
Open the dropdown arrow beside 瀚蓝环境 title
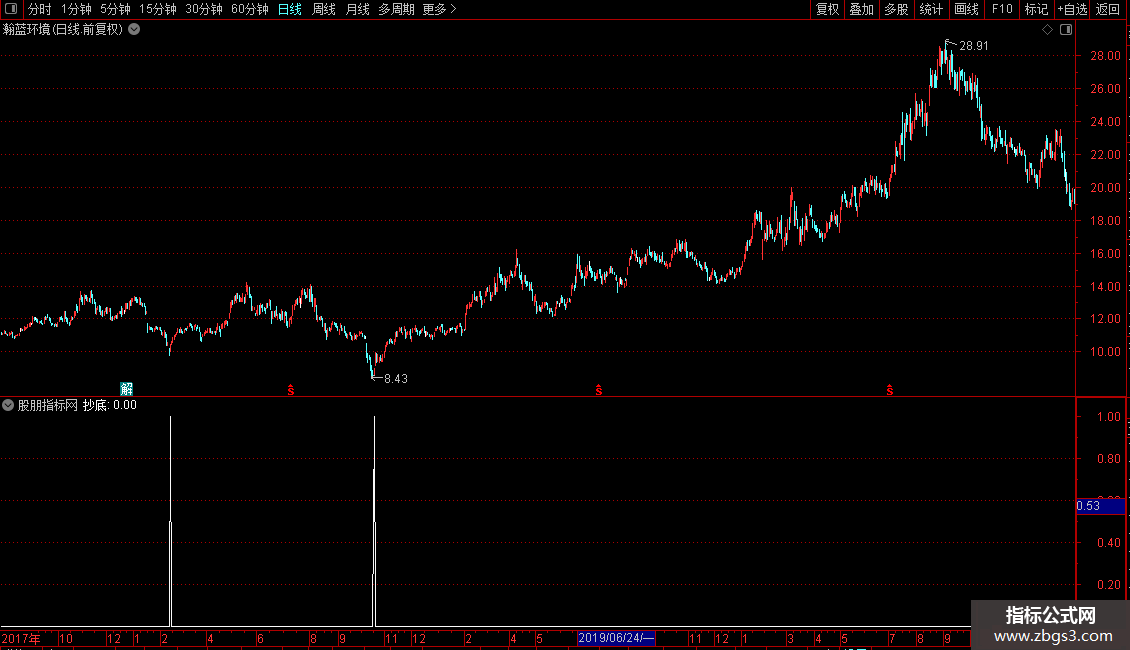pos(134,30)
